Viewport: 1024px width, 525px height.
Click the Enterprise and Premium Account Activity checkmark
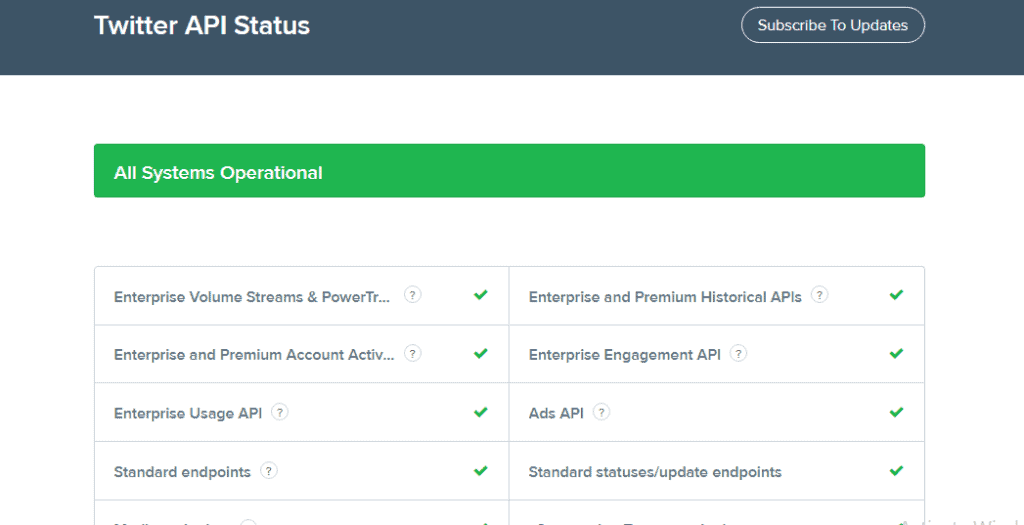coord(481,354)
